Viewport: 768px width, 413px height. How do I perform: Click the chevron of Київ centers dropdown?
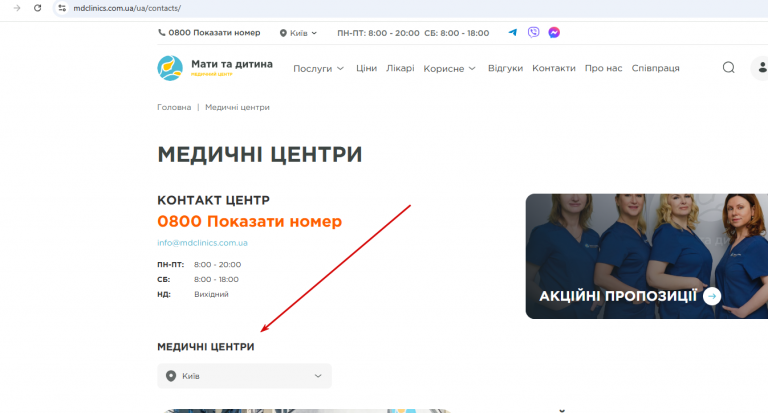pyautogui.click(x=318, y=376)
